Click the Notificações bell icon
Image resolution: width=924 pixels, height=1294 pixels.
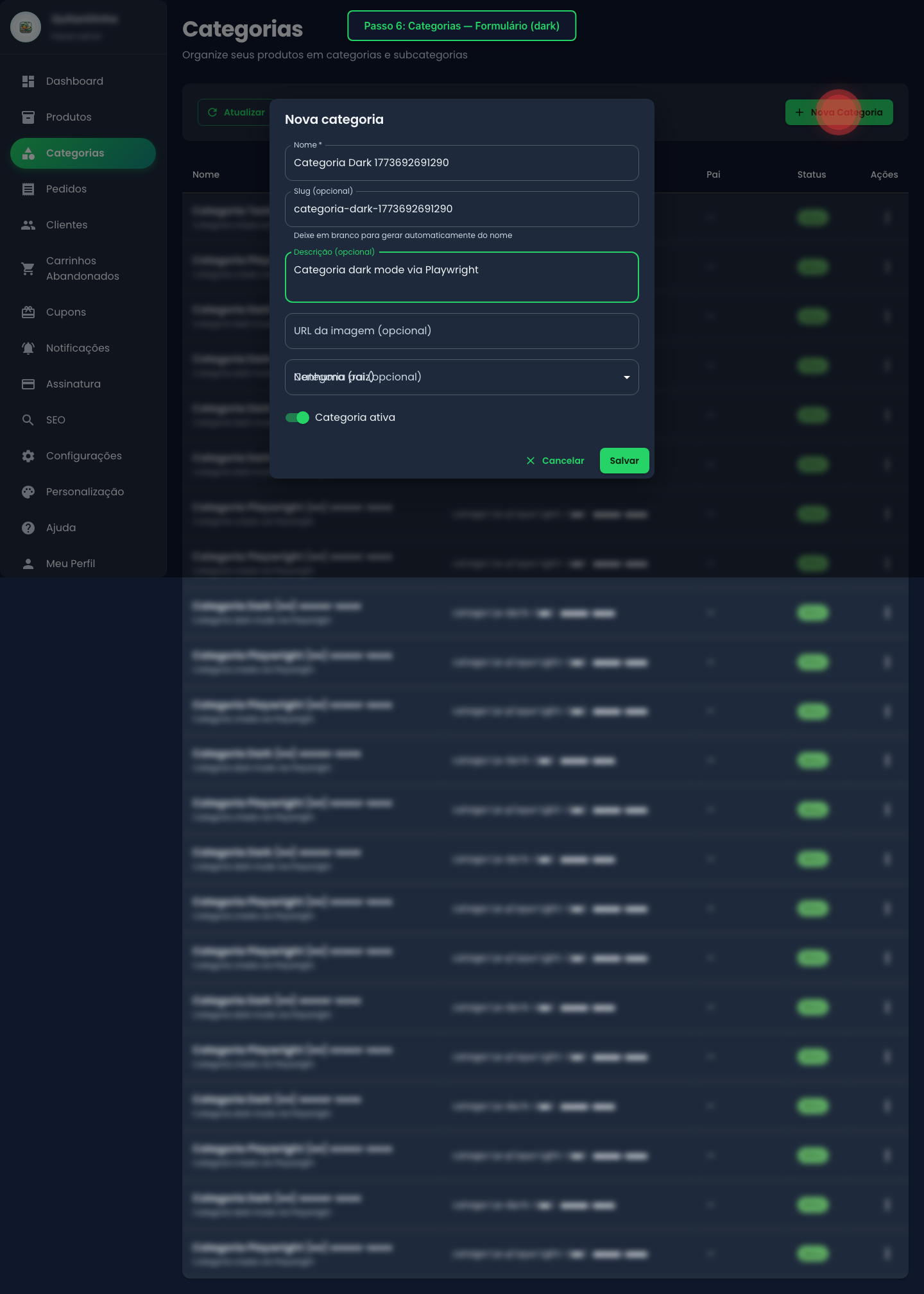[x=28, y=348]
